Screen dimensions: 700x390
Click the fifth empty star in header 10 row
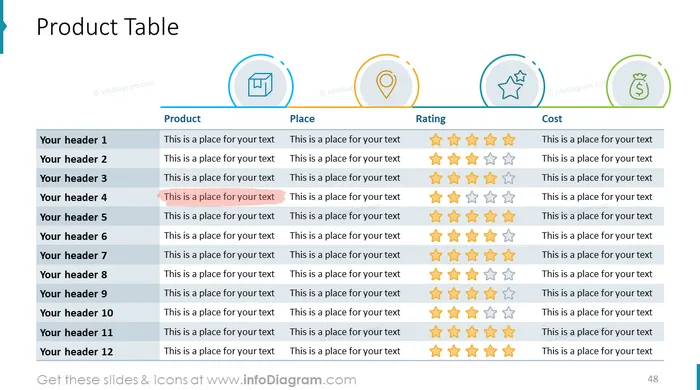click(x=508, y=313)
